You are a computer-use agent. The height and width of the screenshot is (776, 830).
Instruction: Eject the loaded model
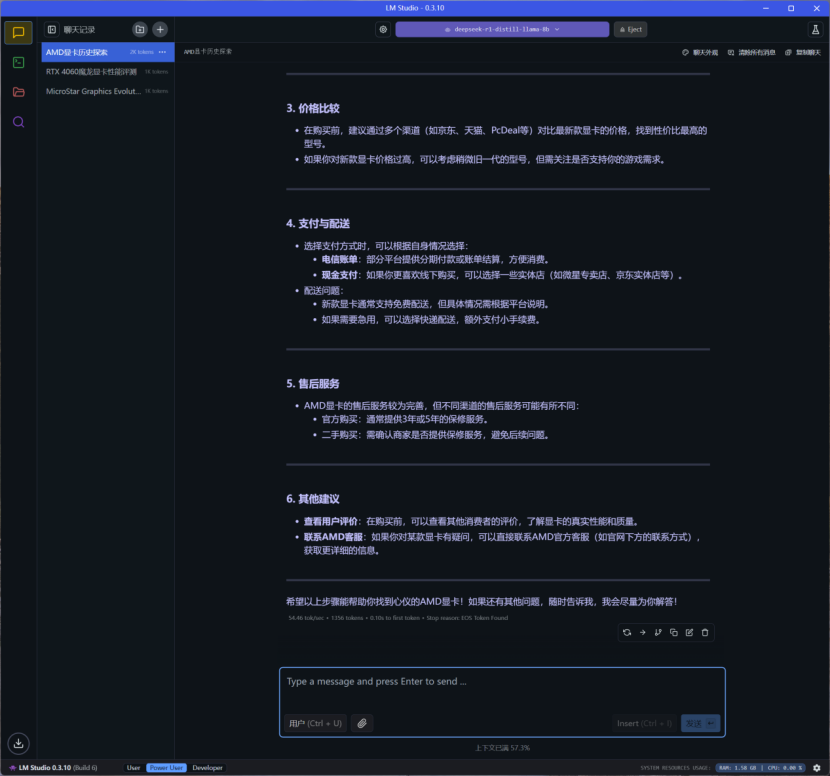coord(630,30)
